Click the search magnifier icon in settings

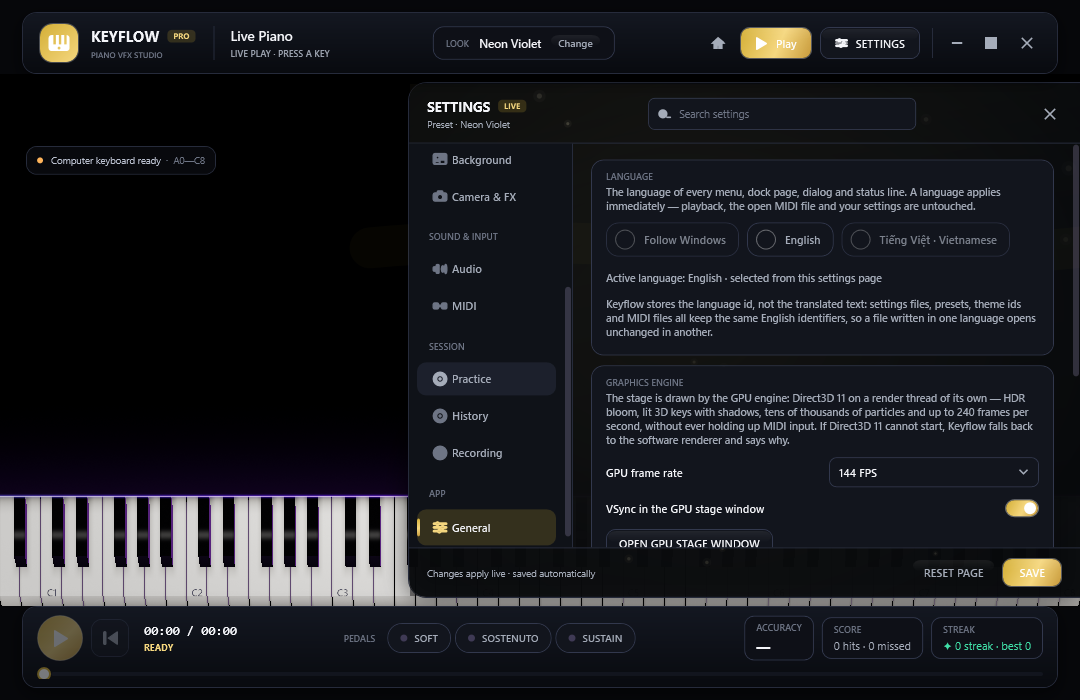(x=664, y=114)
